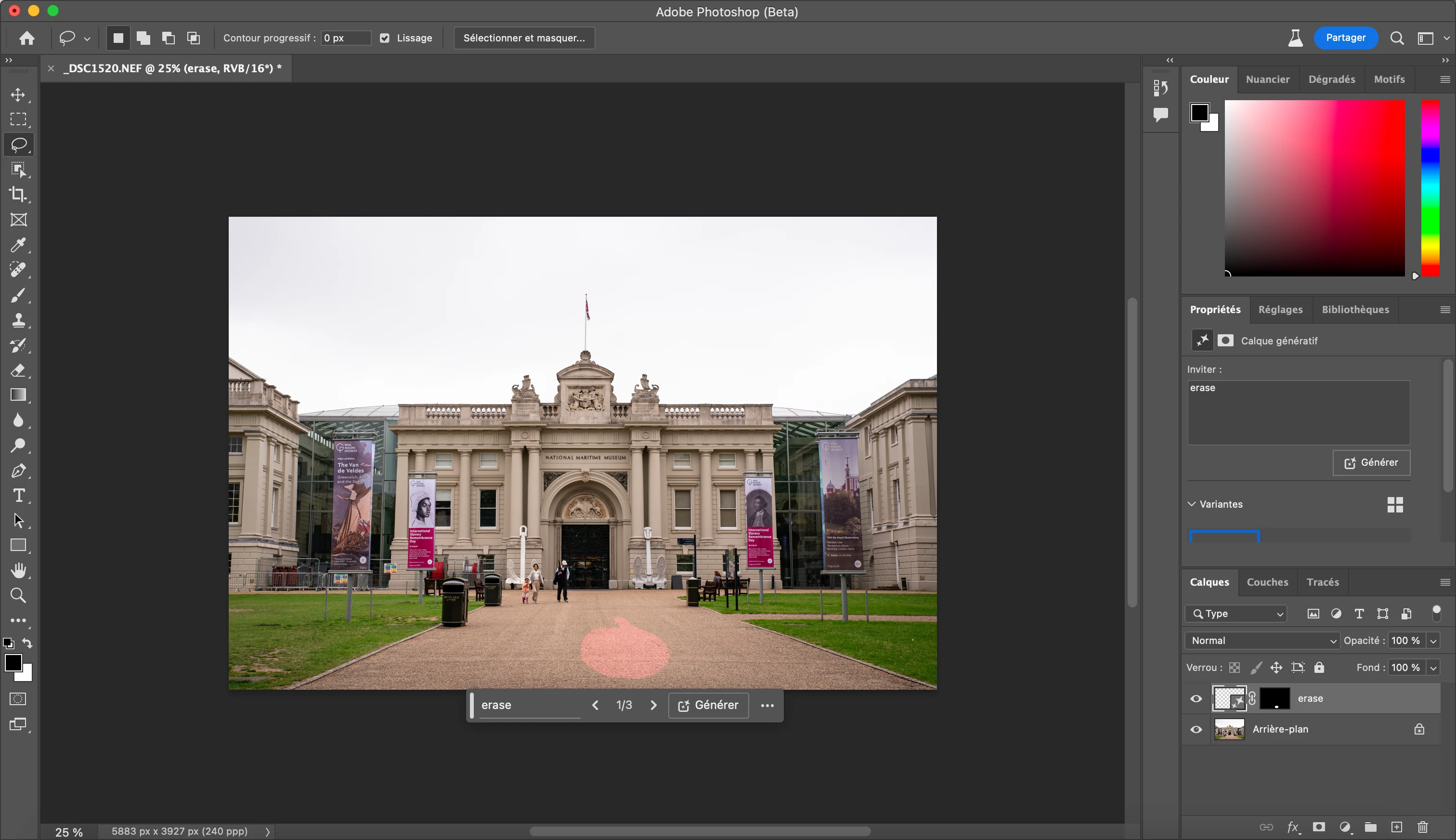Switch to the Couches tab
The image size is (1456, 840).
pyautogui.click(x=1267, y=582)
